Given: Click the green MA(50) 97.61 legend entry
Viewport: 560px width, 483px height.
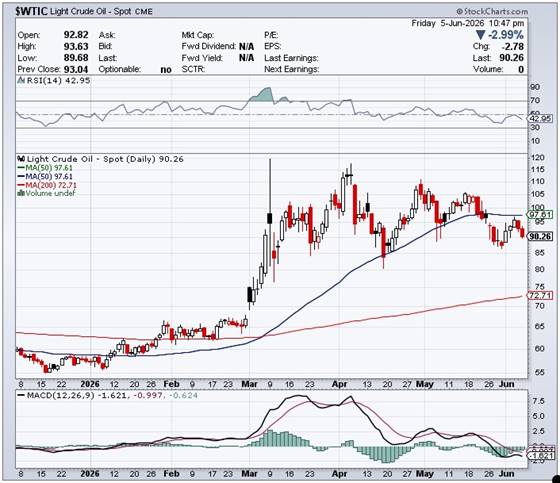Looking at the screenshot, I should coord(45,168).
